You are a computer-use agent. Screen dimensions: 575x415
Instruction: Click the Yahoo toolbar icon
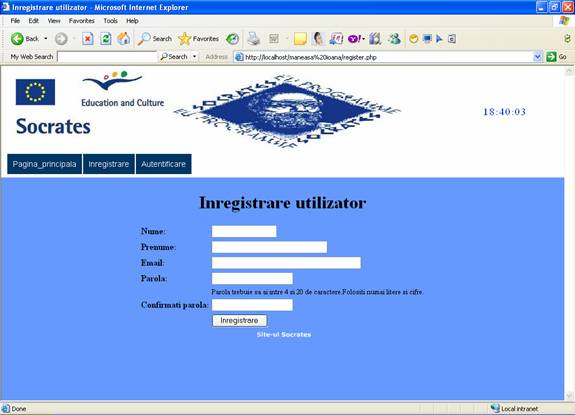click(355, 38)
